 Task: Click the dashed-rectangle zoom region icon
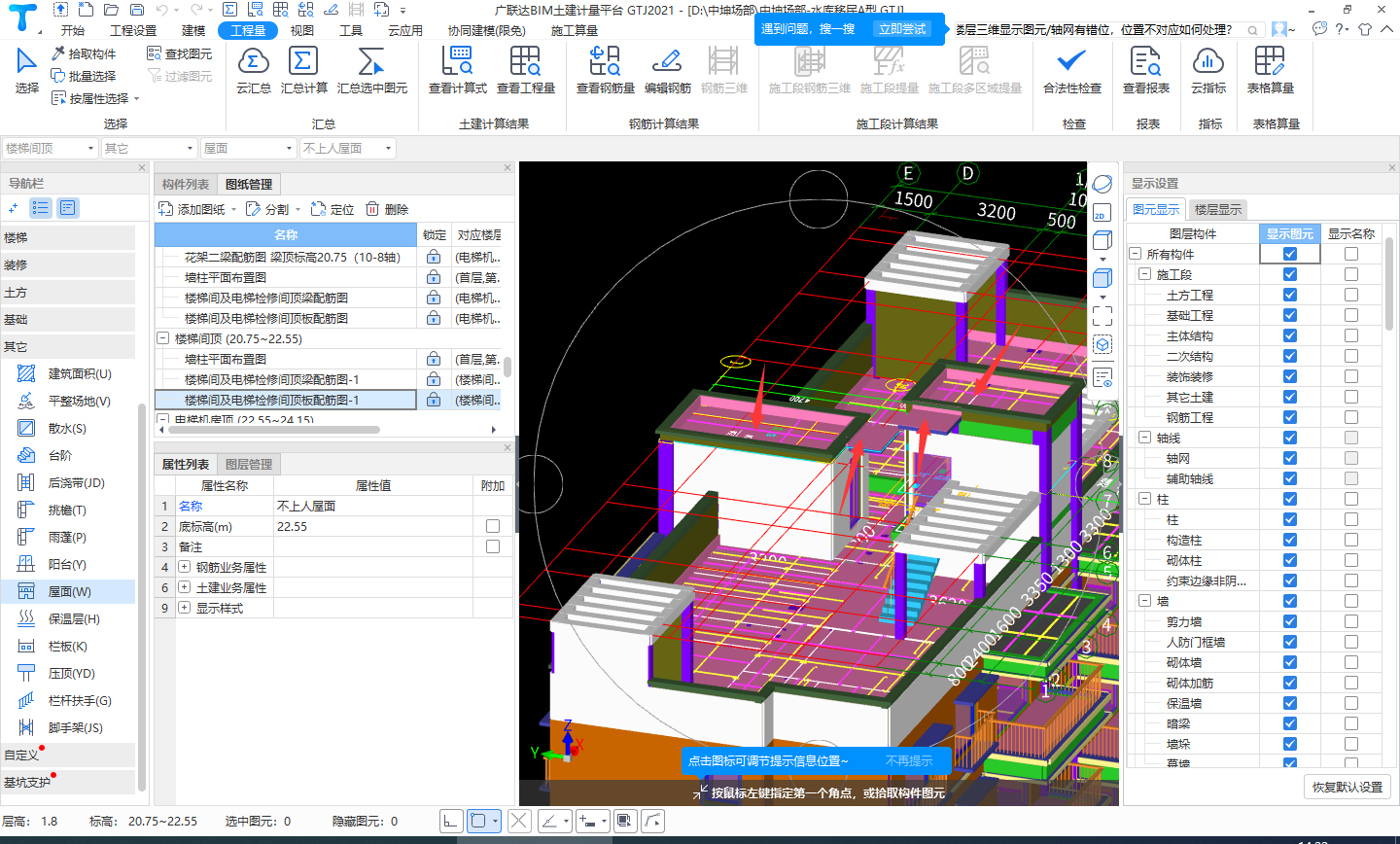coord(1102,316)
